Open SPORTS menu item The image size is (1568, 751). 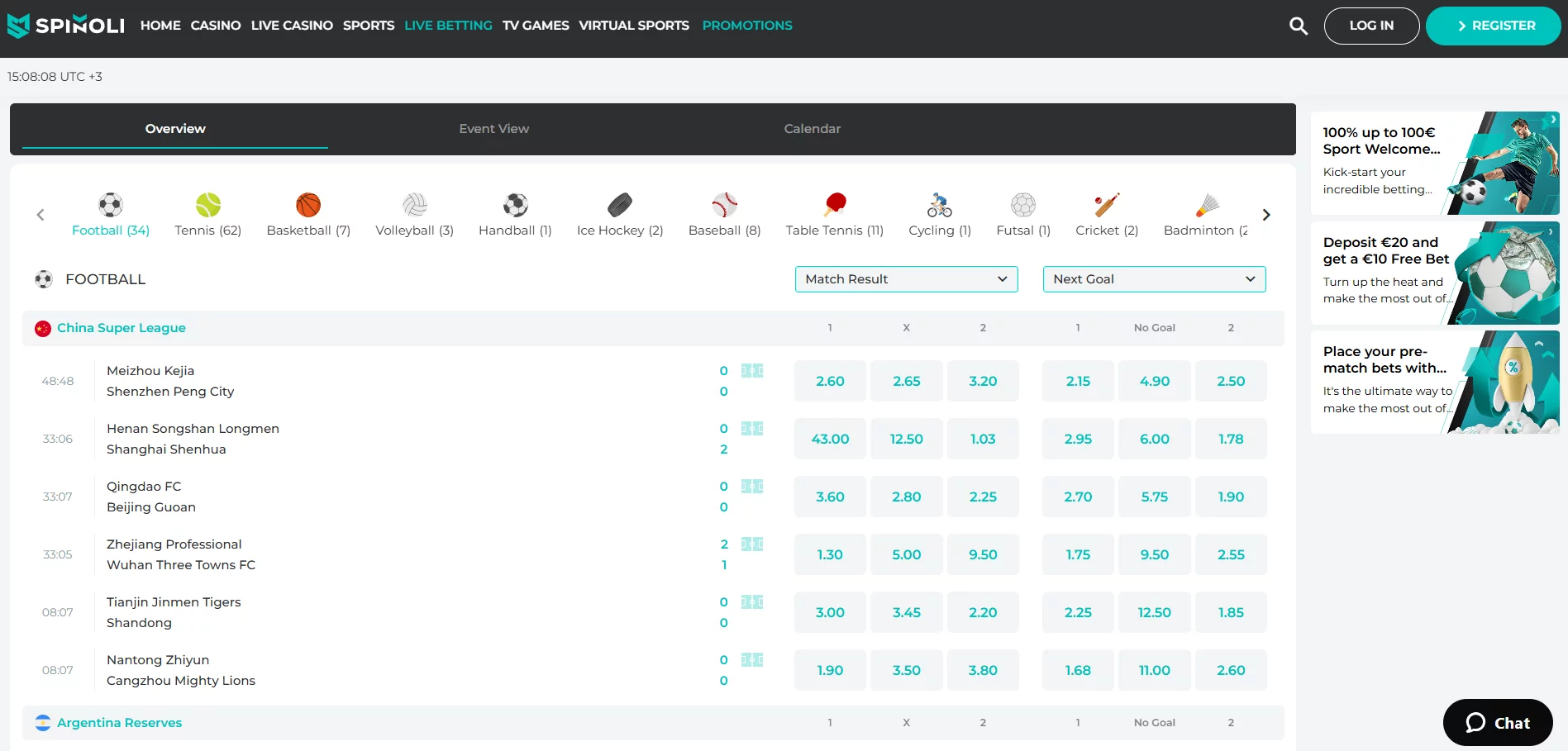tap(369, 26)
